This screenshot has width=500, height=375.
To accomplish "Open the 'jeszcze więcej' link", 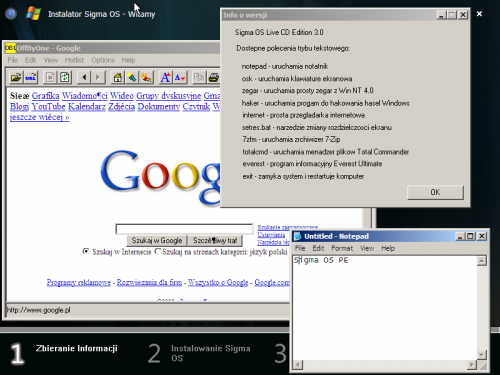I will point(39,117).
